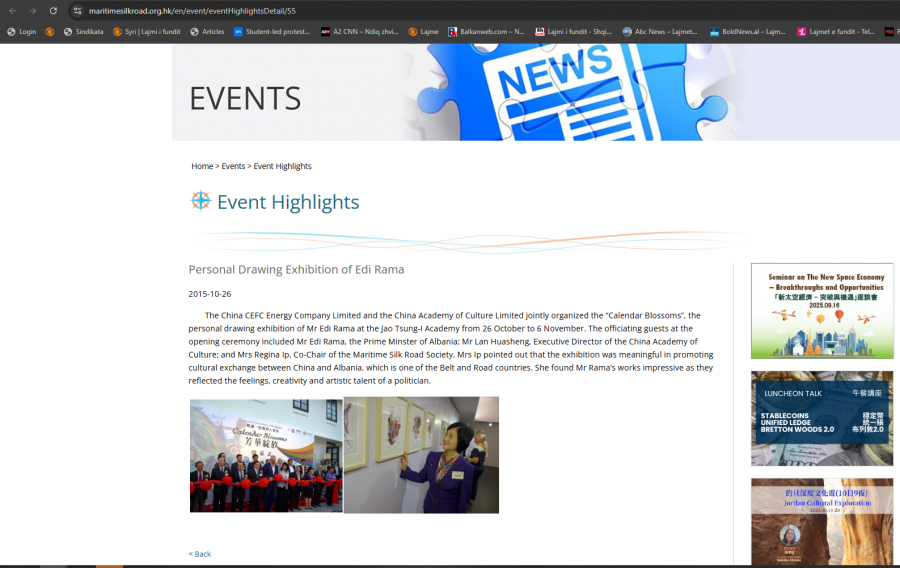Screen dimensions: 900x568
Task: Click the Personal Drawing Exhibition of Edi Rama title
Action: tap(296, 270)
